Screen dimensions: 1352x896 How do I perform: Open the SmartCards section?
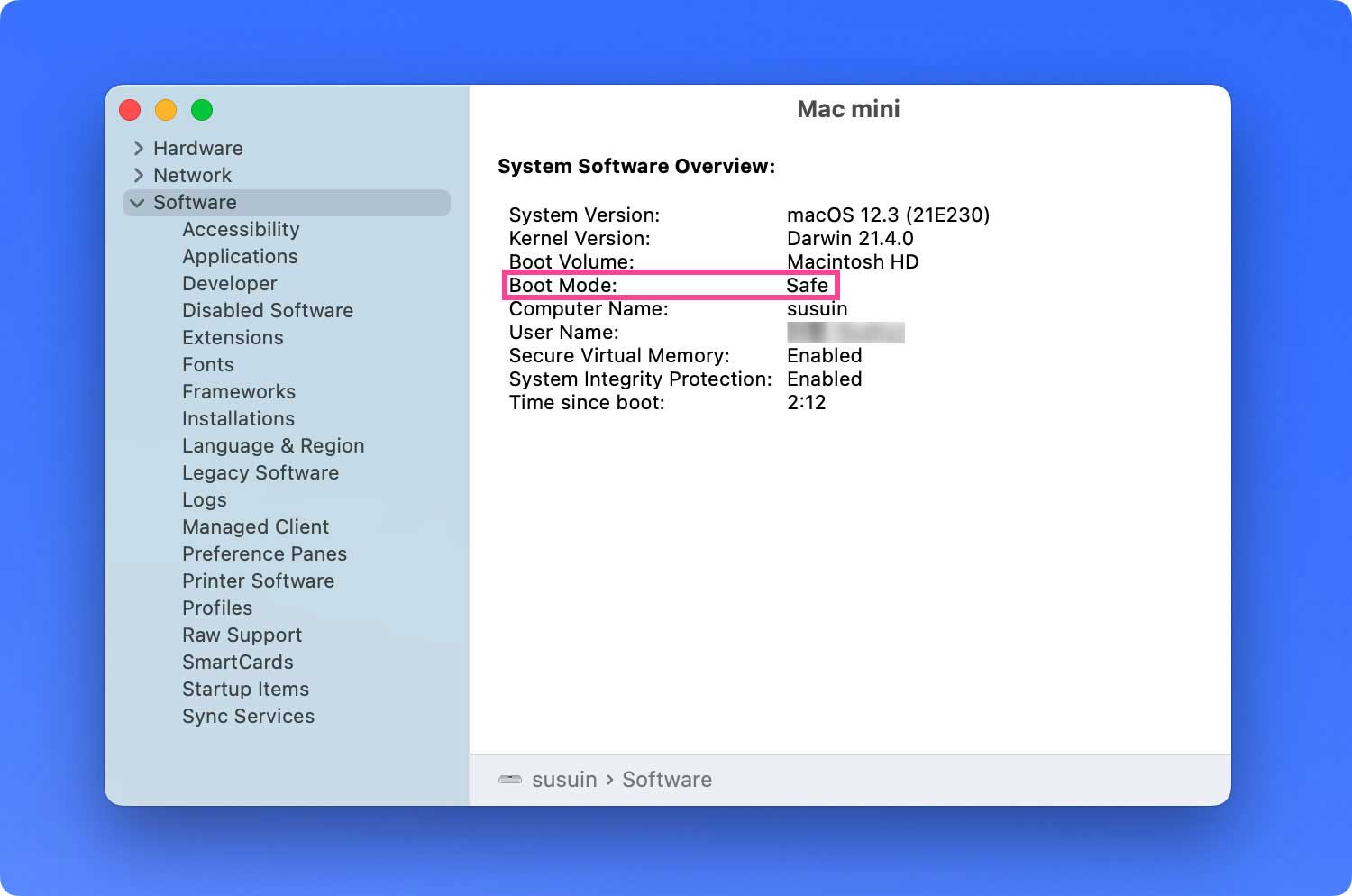click(x=238, y=663)
